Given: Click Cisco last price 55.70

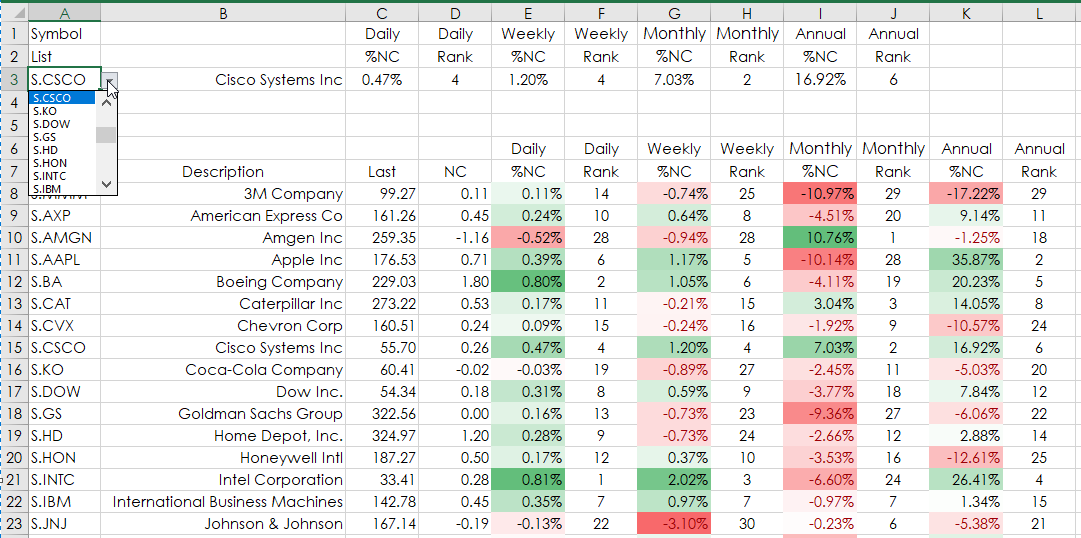Looking at the screenshot, I should pos(383,348).
